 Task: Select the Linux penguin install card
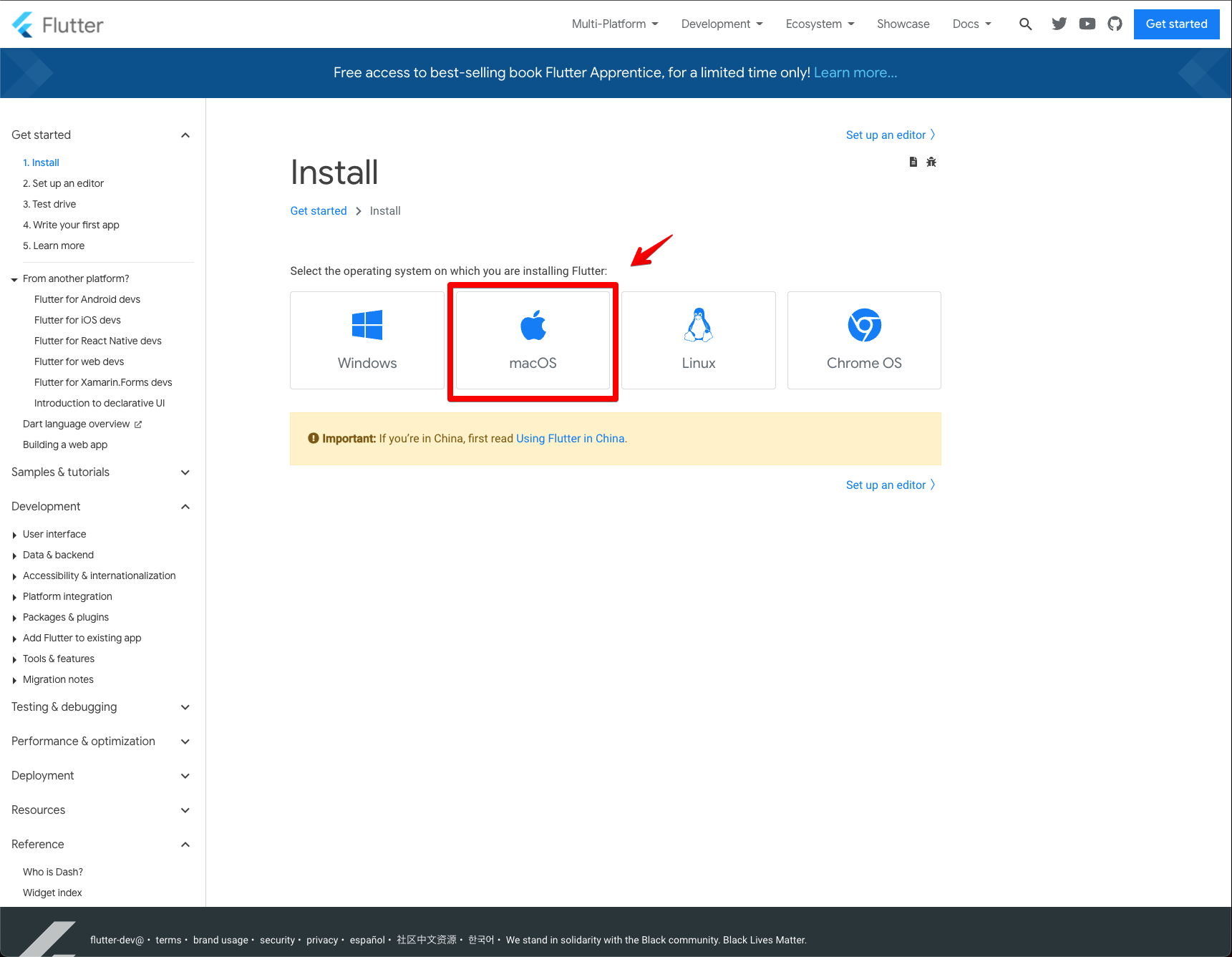point(699,340)
